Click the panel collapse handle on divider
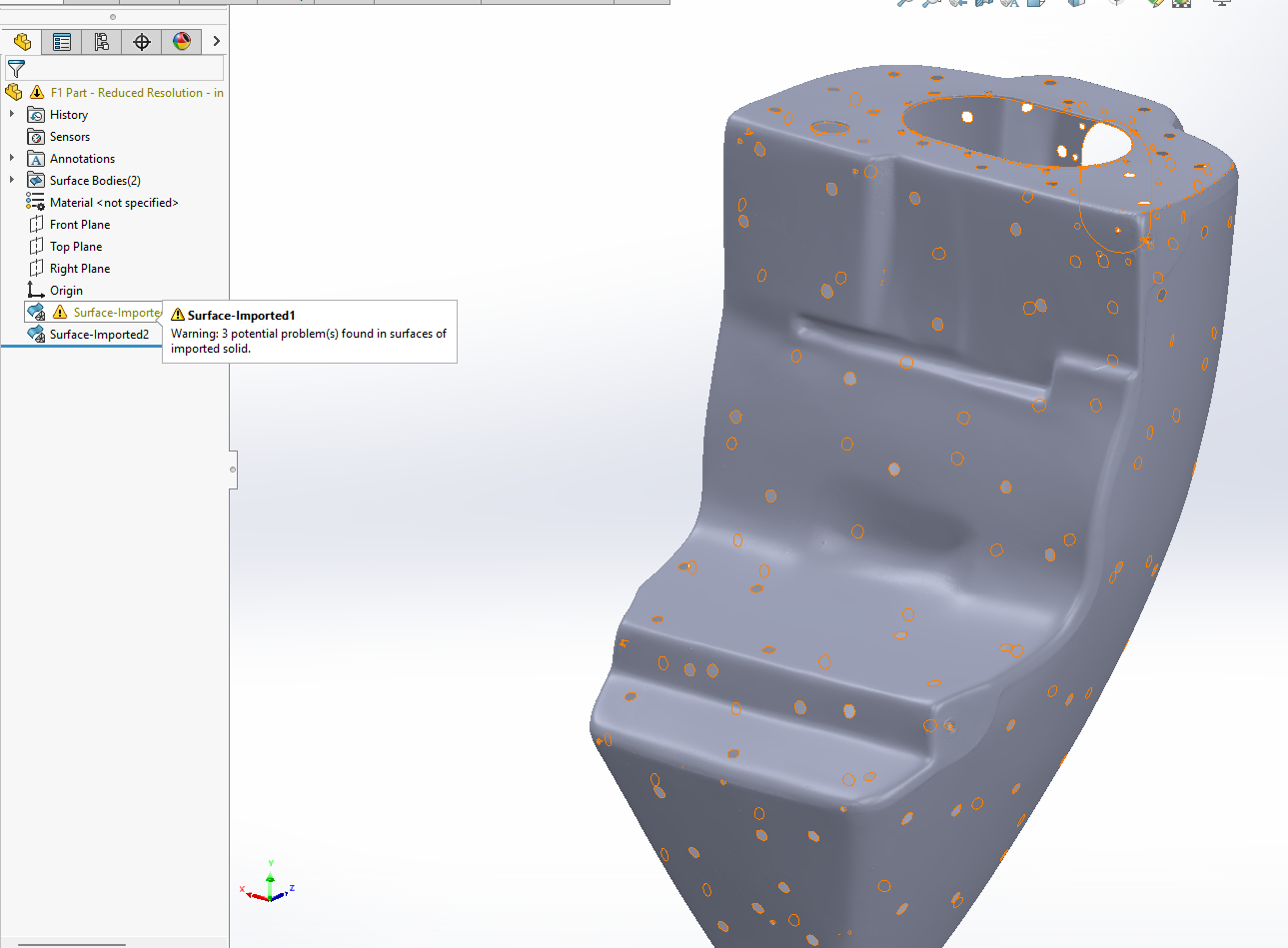The width and height of the screenshot is (1288, 948). [x=233, y=470]
